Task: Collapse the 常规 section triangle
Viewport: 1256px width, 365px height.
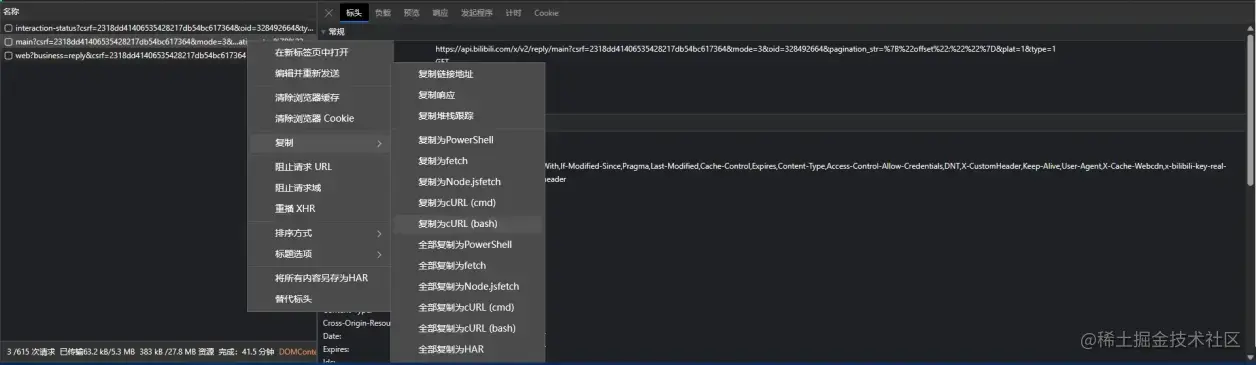Action: click(323, 32)
